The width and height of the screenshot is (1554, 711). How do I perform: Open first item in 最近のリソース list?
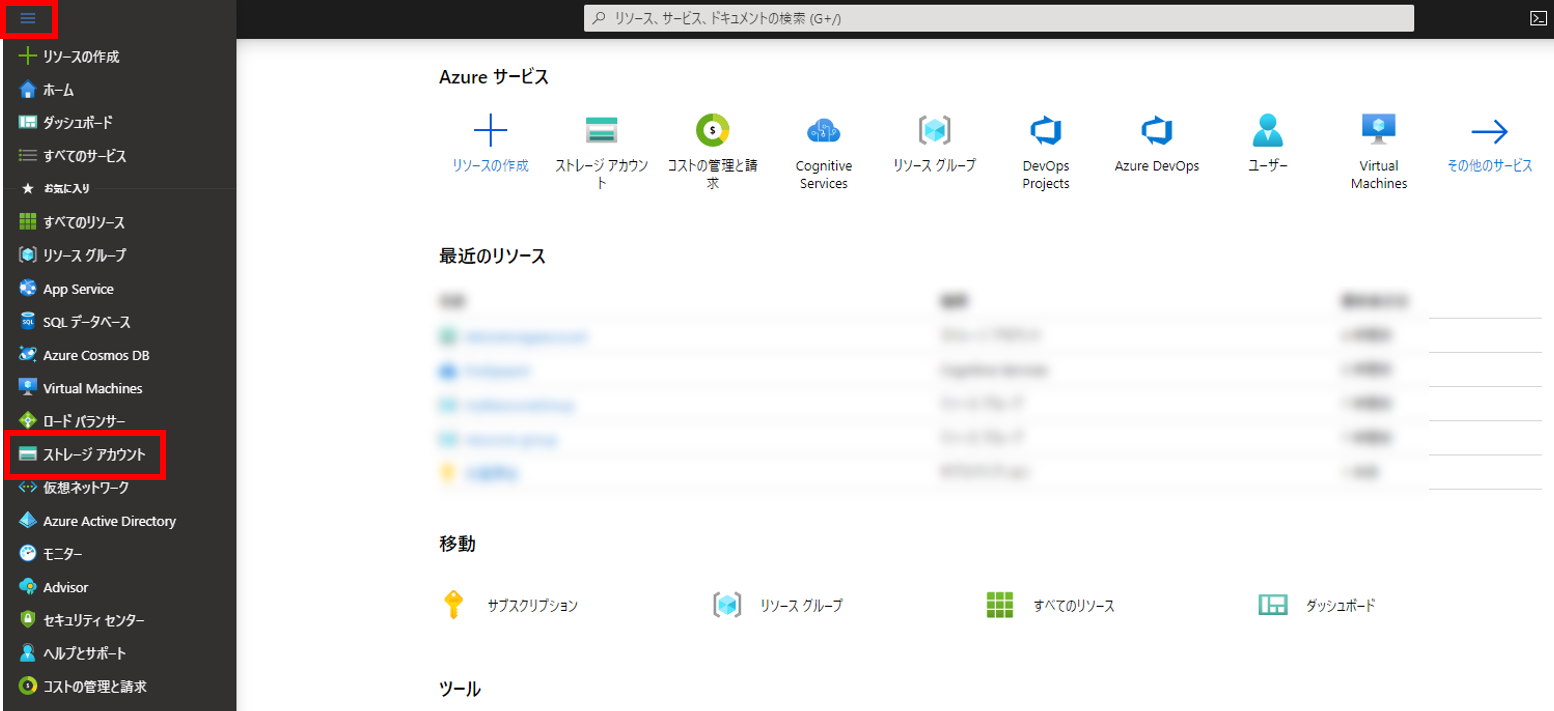(x=525, y=338)
